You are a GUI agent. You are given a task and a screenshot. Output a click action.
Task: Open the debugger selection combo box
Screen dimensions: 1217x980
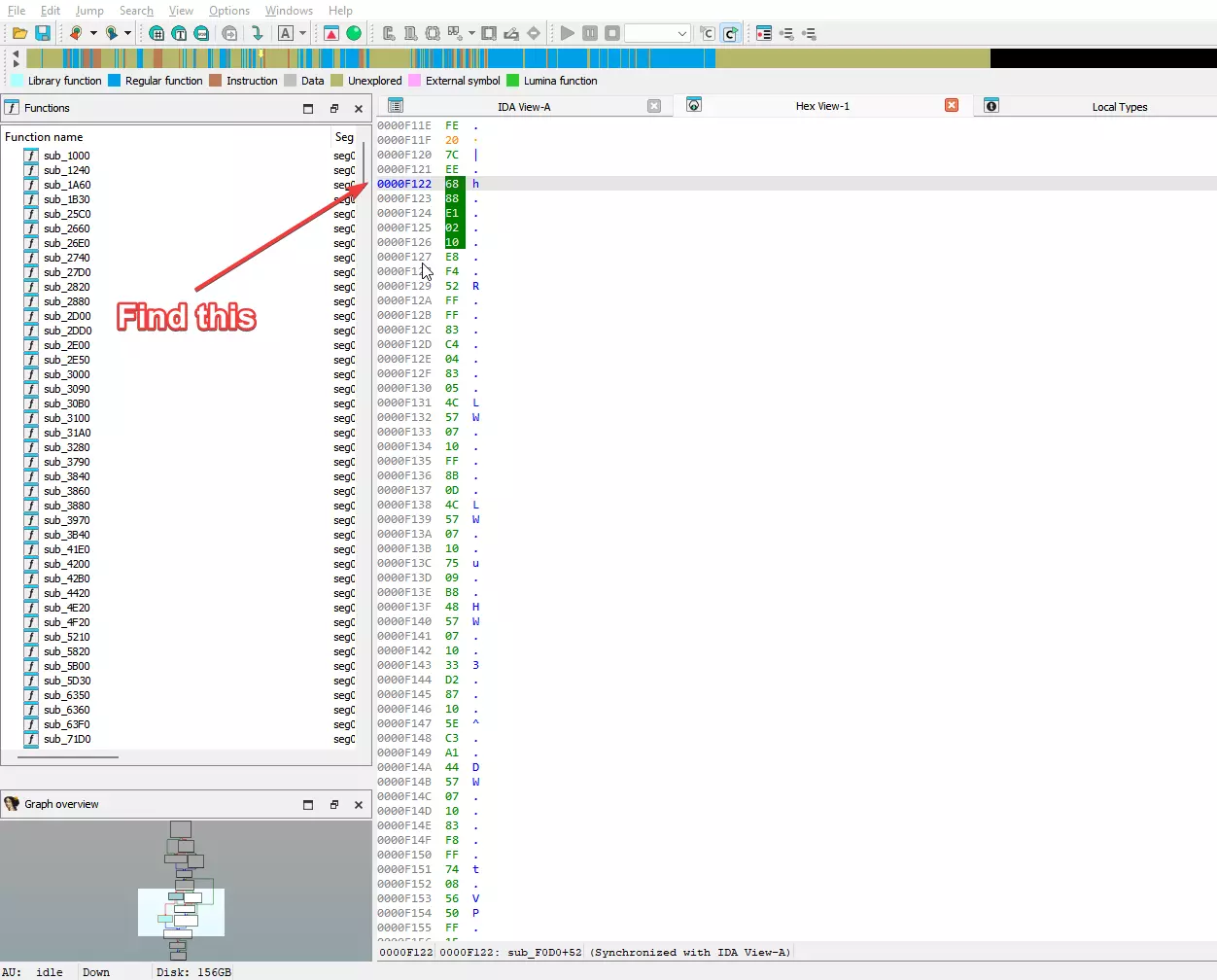(x=657, y=33)
